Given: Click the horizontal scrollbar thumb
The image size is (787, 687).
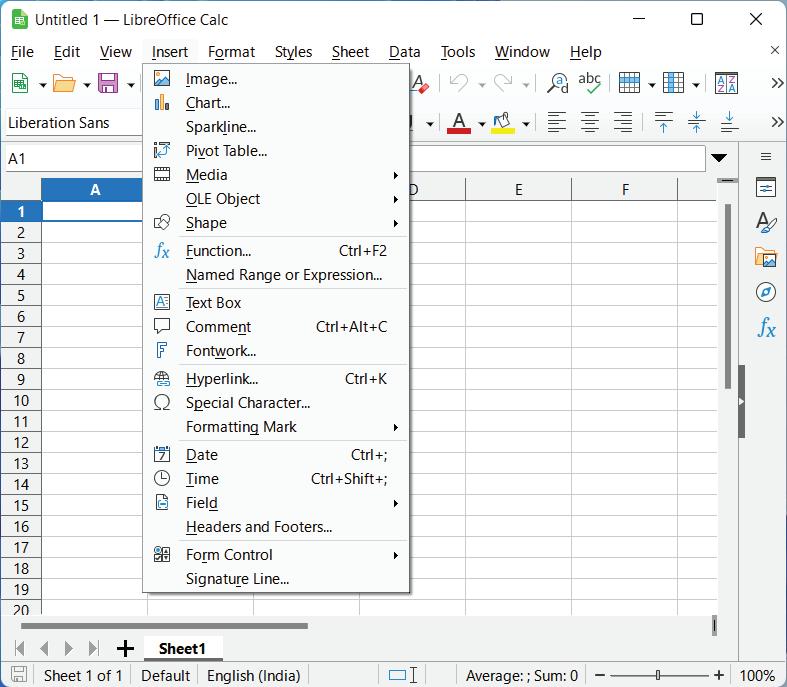Looking at the screenshot, I should (164, 626).
